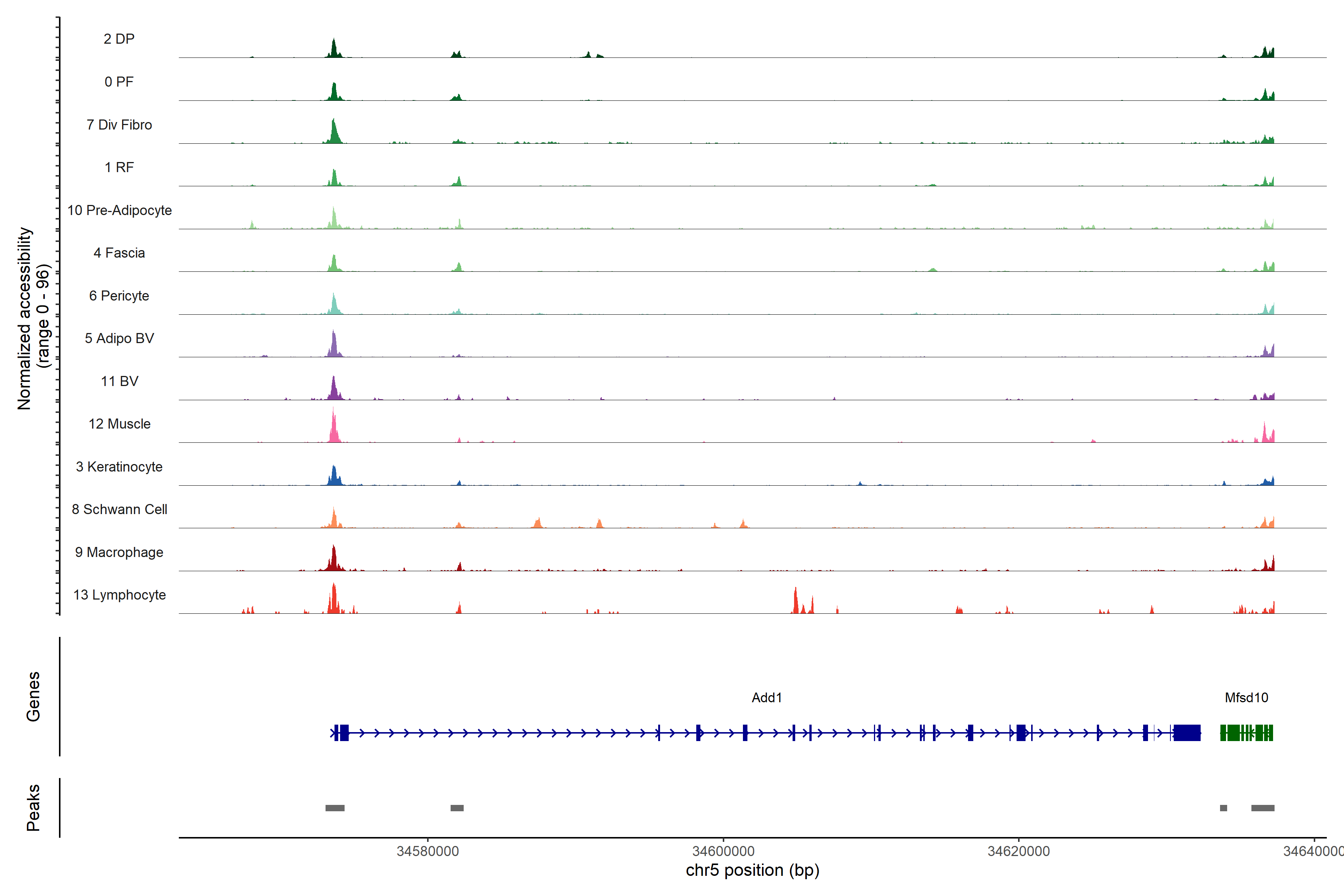Click the chr5 position (bp) axis title

point(752,870)
